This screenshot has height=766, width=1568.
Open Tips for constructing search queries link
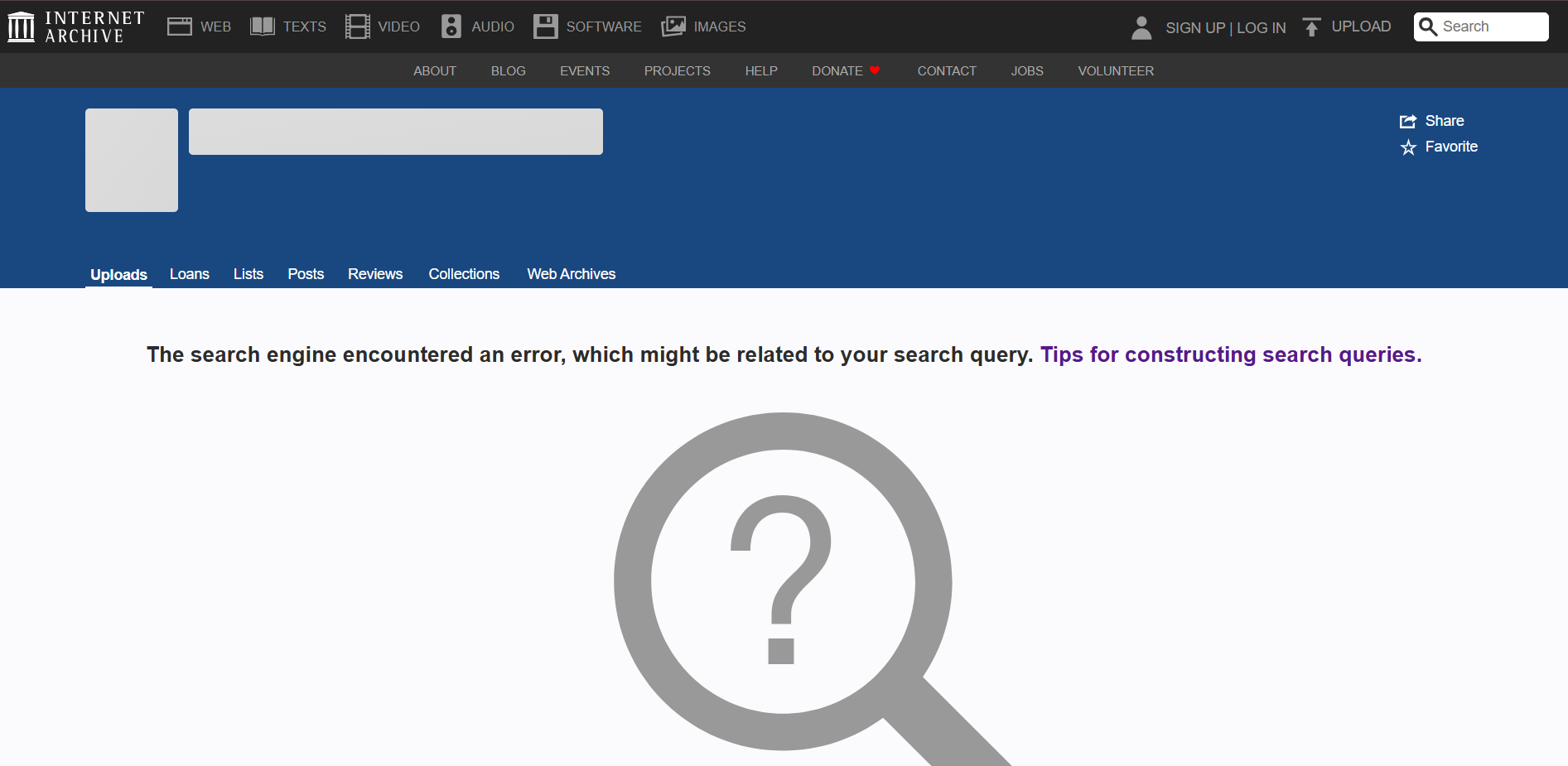1231,354
